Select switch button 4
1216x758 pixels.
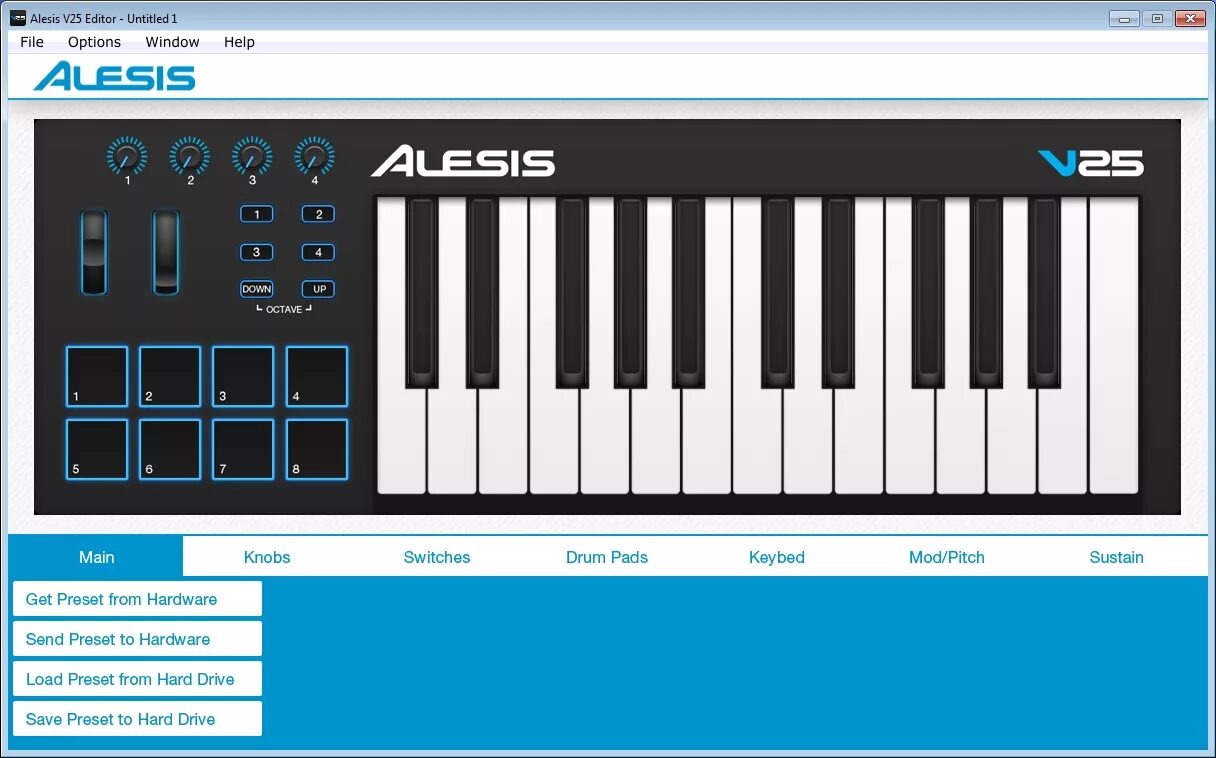tap(319, 252)
